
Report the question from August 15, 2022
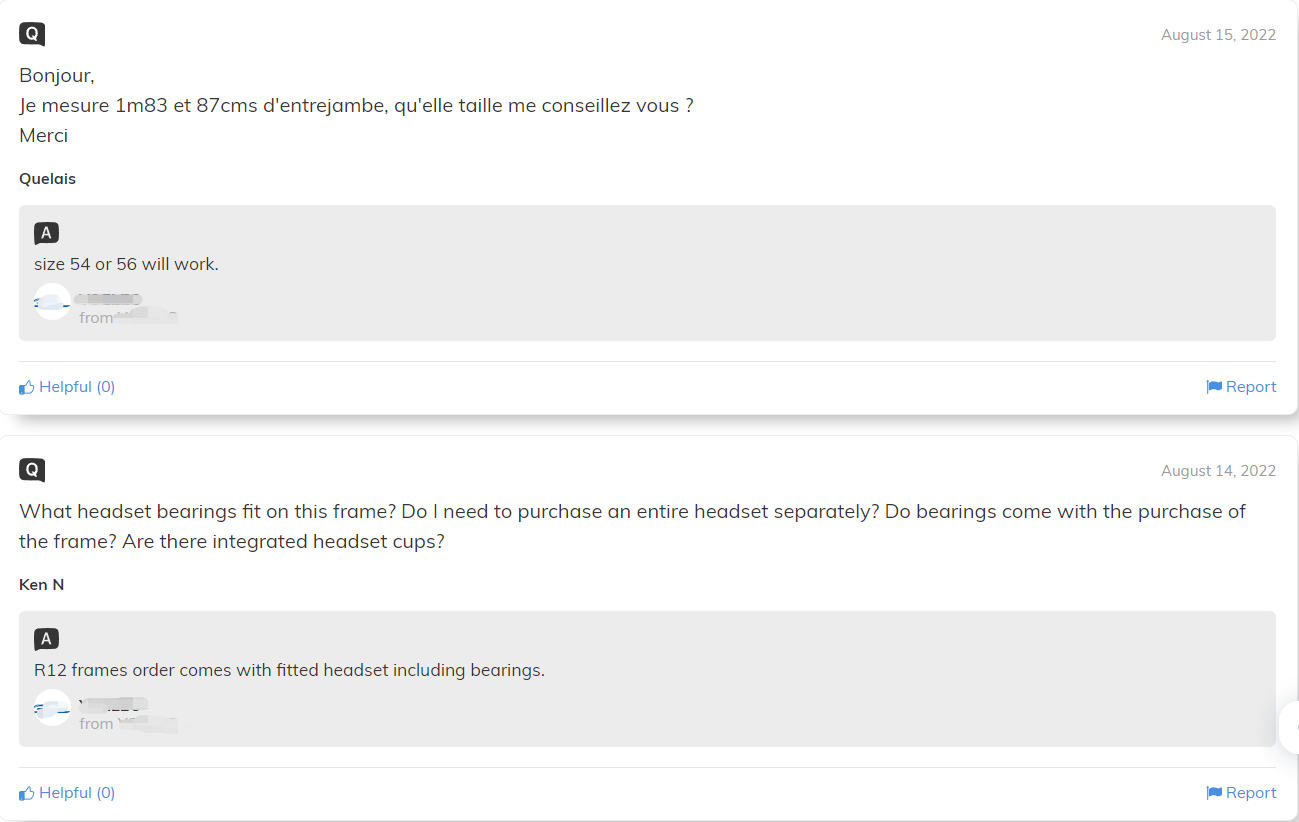[x=1241, y=387]
